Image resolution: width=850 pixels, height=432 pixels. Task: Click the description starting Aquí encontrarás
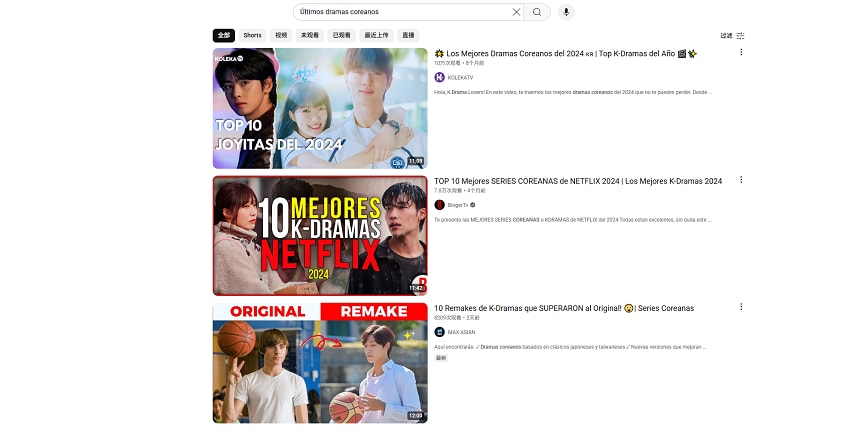tap(570, 347)
